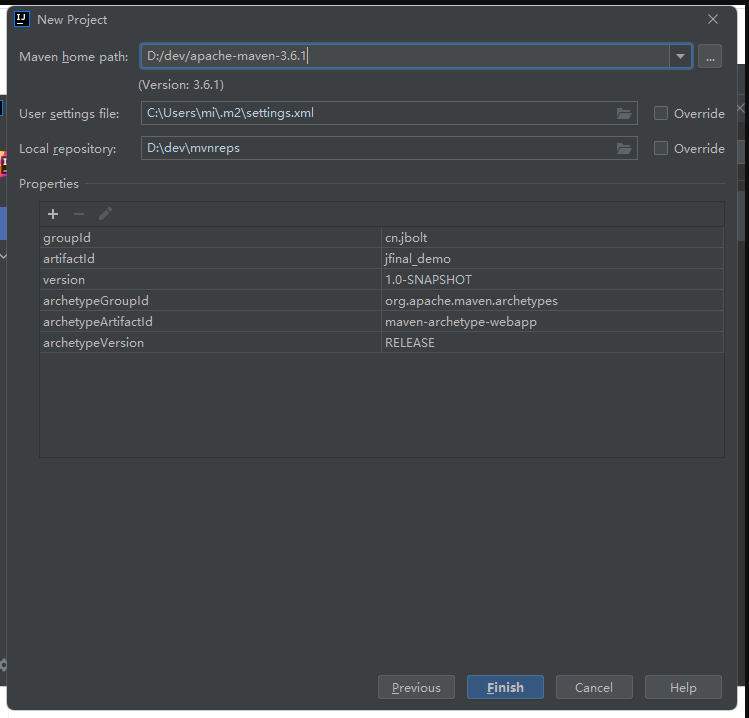
Task: Close the New Project dialog
Action: pyautogui.click(x=713, y=19)
